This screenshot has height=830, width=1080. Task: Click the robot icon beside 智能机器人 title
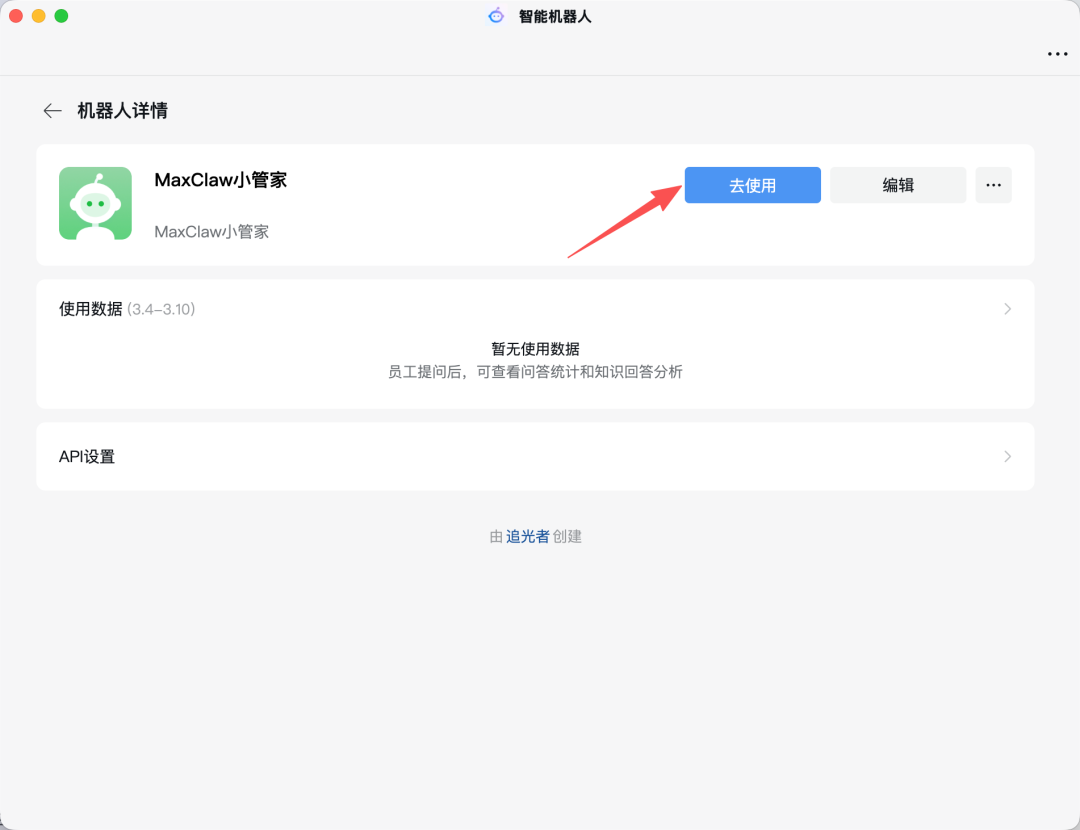495,15
